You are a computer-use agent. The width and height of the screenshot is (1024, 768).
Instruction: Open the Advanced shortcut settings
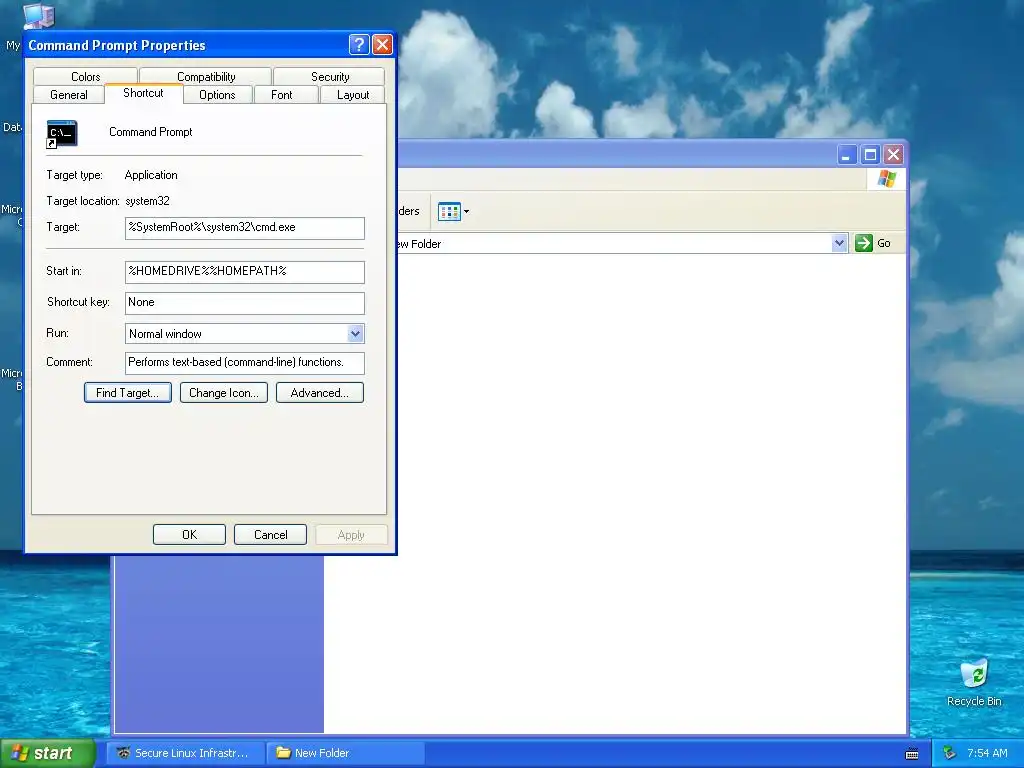319,392
